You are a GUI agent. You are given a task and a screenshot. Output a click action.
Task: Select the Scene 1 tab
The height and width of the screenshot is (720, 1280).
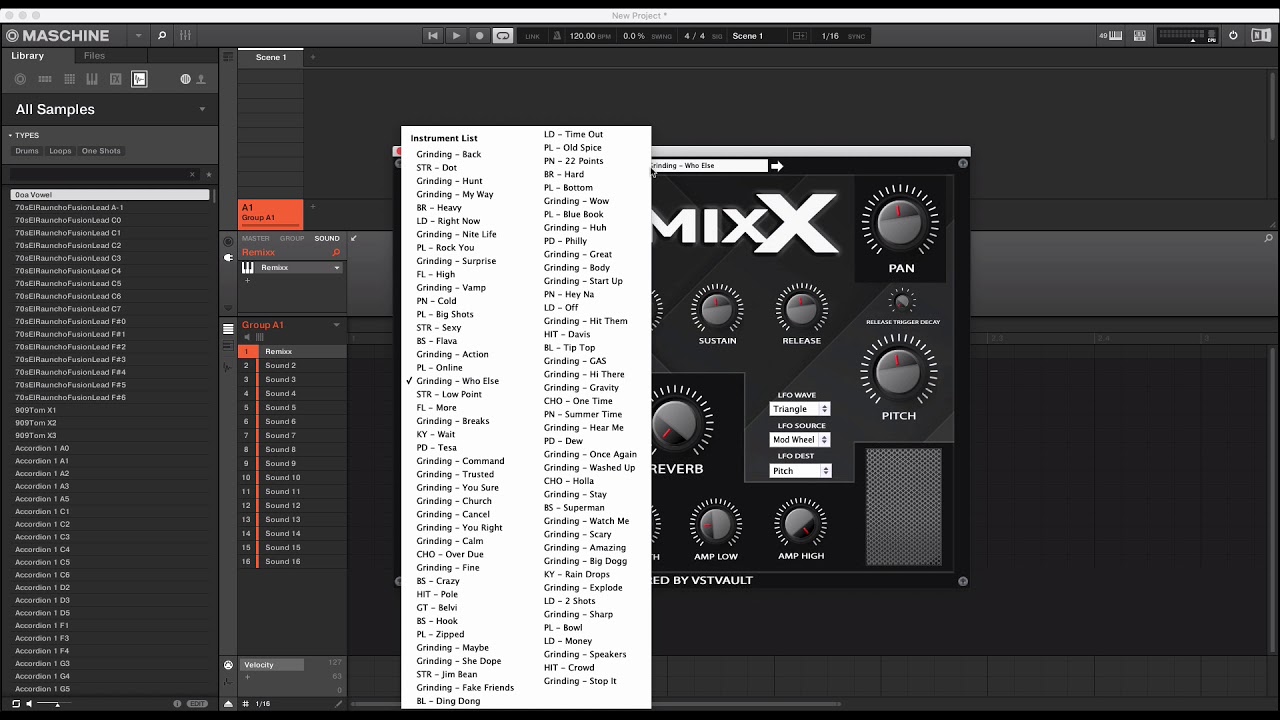click(270, 57)
